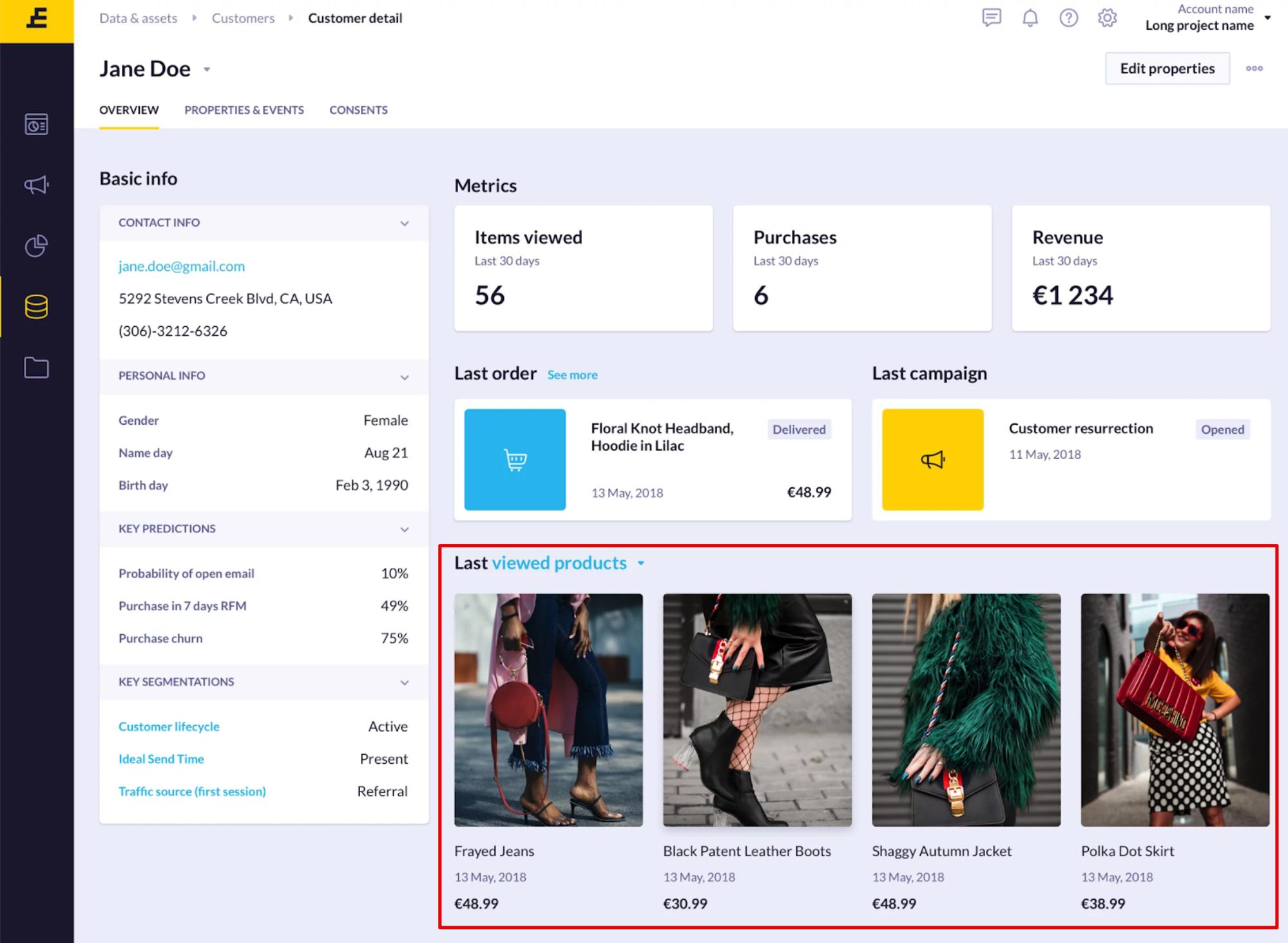Collapse the Contact Info section
Image resolution: width=1288 pixels, height=943 pixels.
pos(404,223)
